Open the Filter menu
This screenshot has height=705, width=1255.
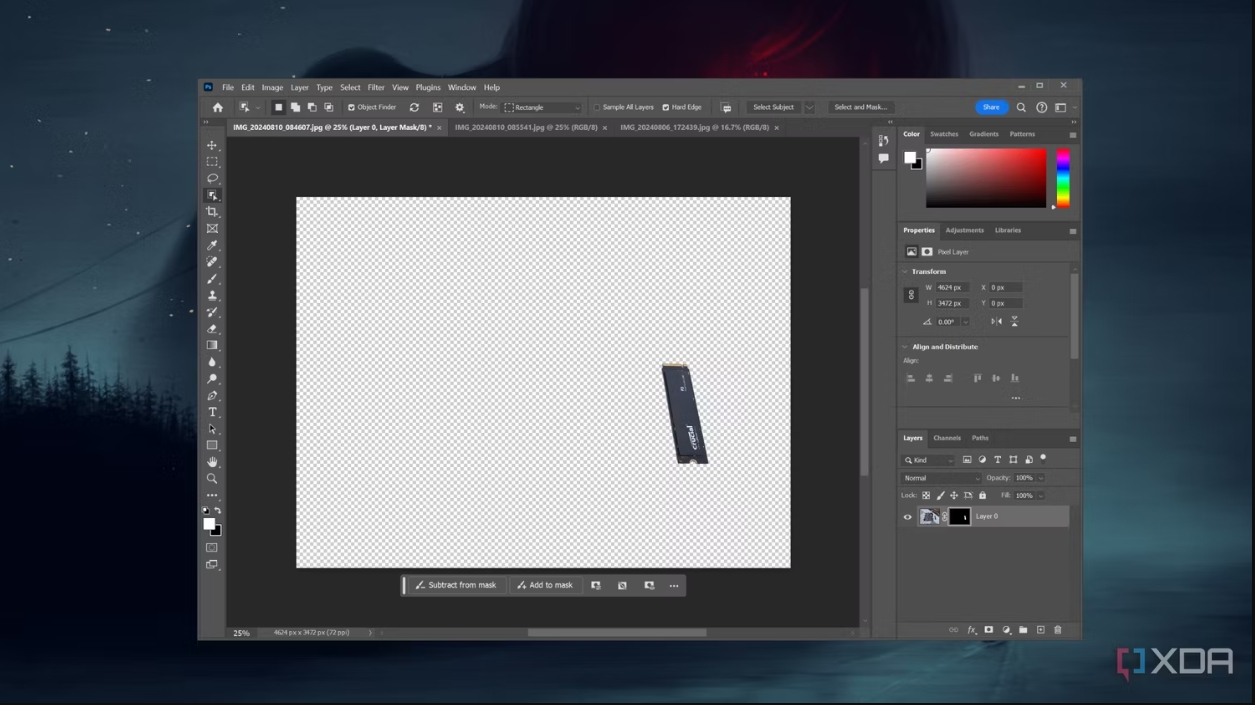click(376, 87)
